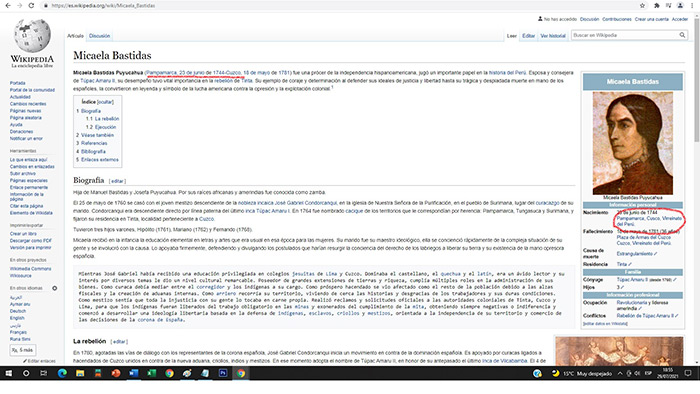The image size is (700, 394).
Task: Click the active Chrome taskbar icon
Action: (x=241, y=373)
